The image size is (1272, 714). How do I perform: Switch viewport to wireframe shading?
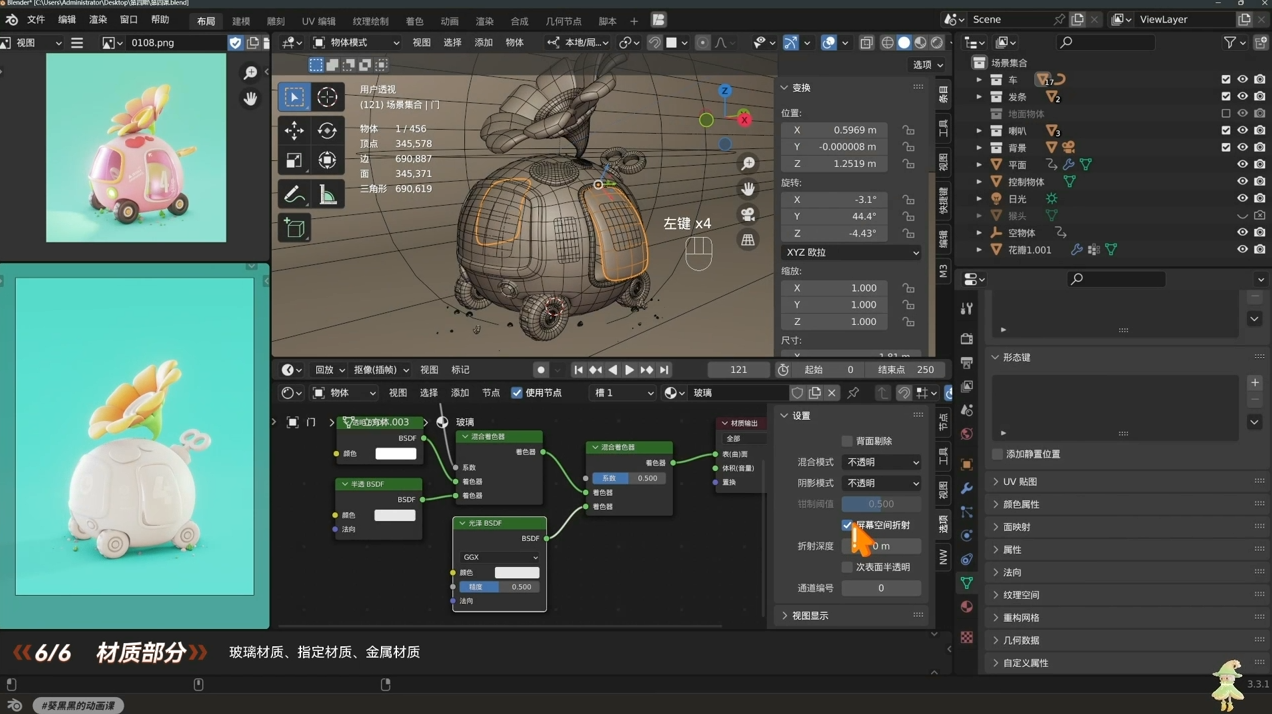[x=887, y=43]
